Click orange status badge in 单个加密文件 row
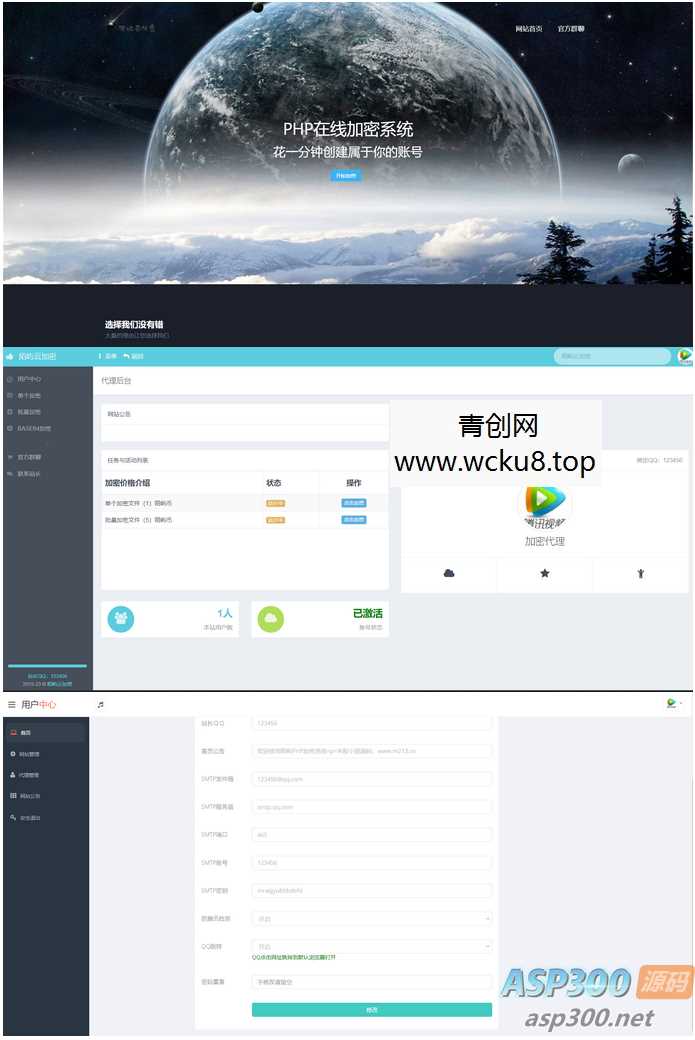This screenshot has width=695, height=1040. [275, 503]
